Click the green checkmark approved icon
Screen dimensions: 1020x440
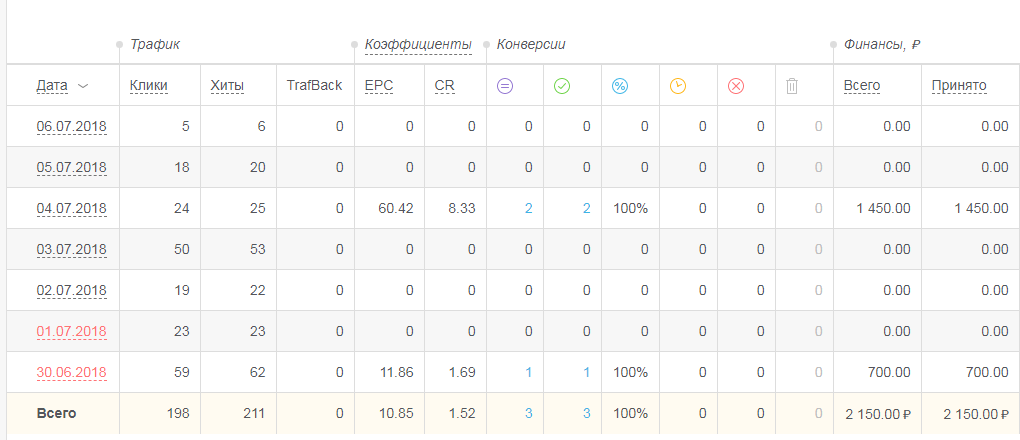coord(562,86)
